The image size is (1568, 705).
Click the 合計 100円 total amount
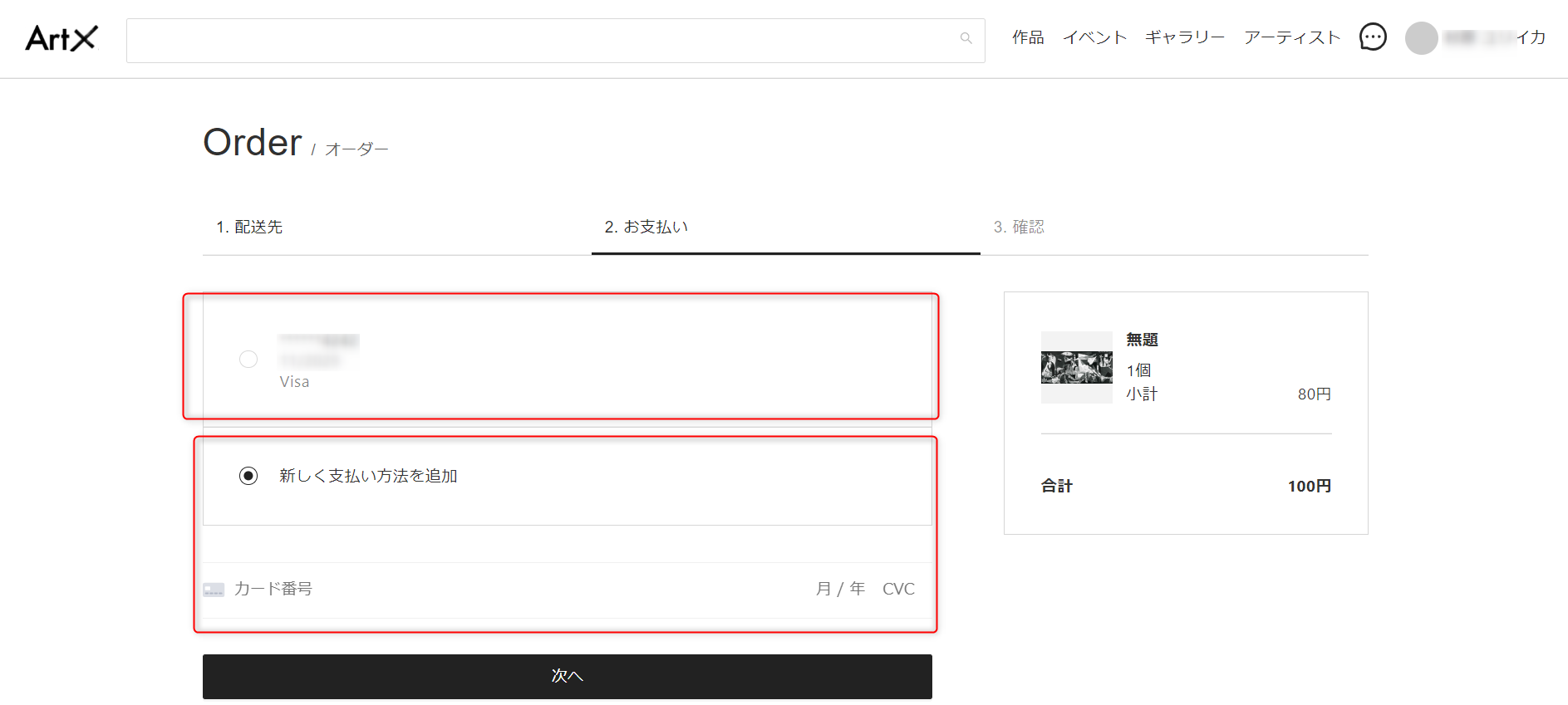coord(1310,486)
